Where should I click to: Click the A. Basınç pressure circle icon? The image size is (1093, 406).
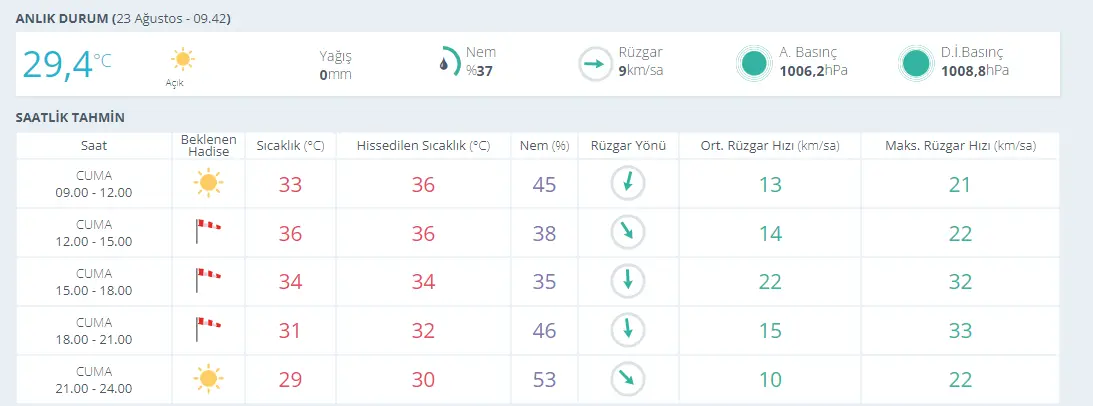755,64
